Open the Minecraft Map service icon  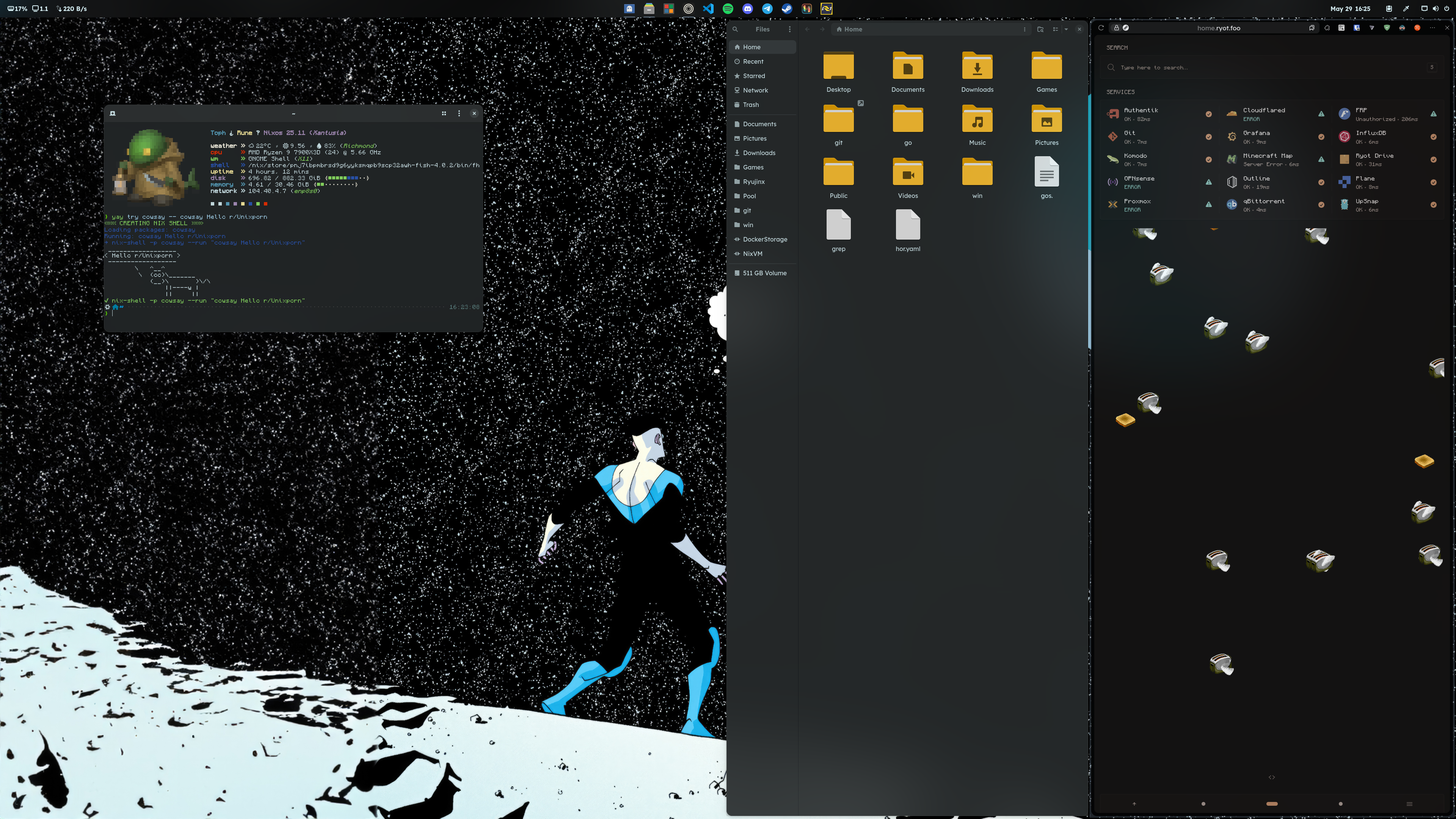point(1232,159)
